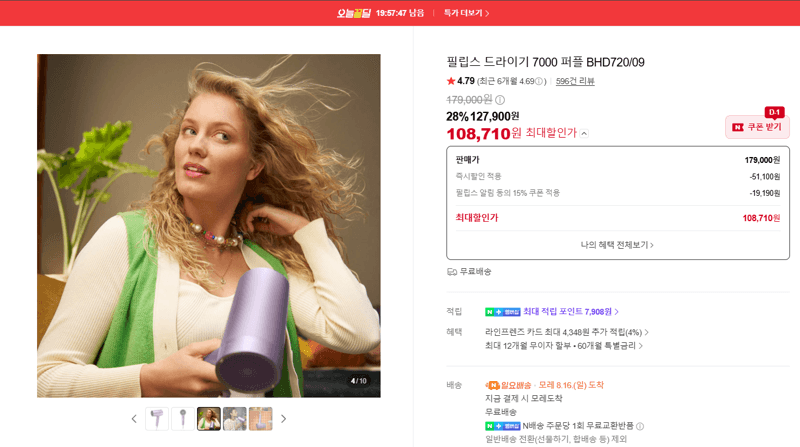Click the D-1 badge on coupon button
The height and width of the screenshot is (447, 800).
pos(774,112)
